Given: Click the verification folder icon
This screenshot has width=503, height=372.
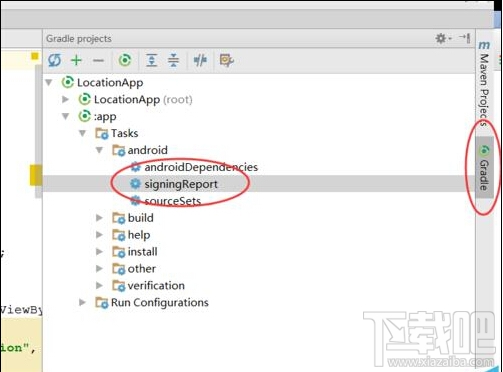Looking at the screenshot, I should tap(119, 286).
